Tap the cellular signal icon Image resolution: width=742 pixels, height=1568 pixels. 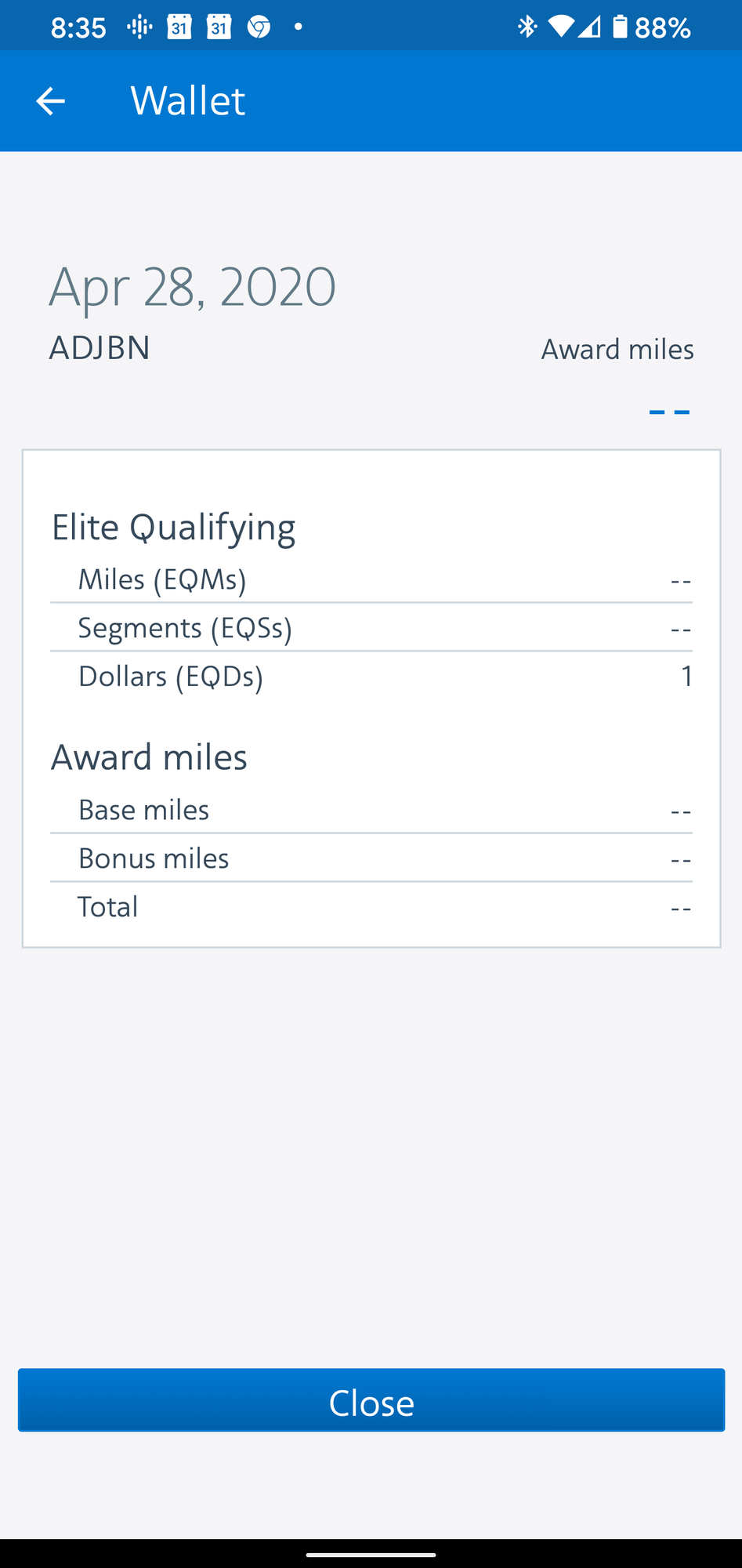(x=589, y=27)
